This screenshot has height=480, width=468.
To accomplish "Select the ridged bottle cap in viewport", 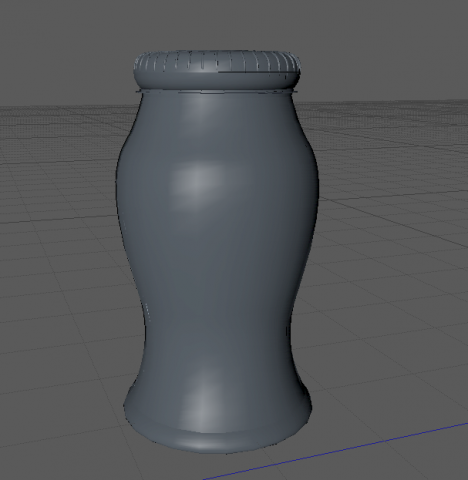I will (217, 70).
